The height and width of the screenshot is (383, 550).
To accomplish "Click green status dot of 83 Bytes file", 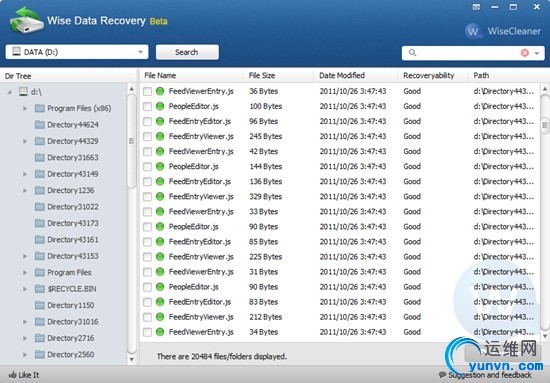I will tap(160, 302).
